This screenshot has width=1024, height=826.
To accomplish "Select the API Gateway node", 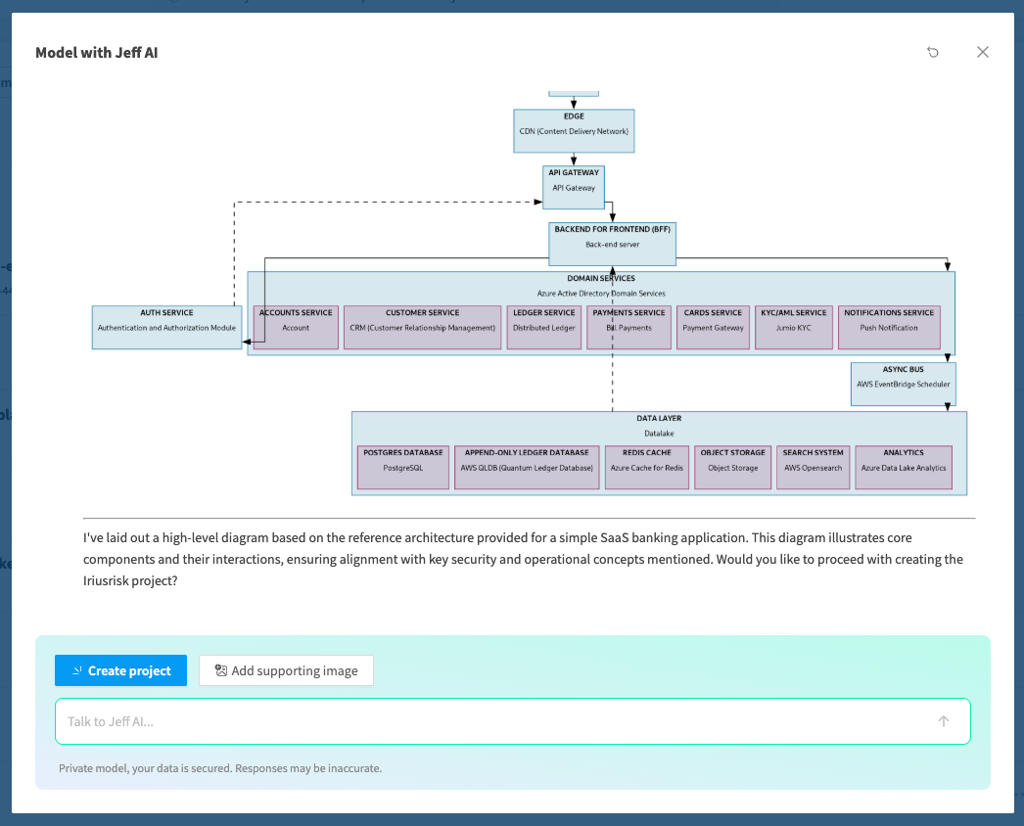I will coord(573,187).
